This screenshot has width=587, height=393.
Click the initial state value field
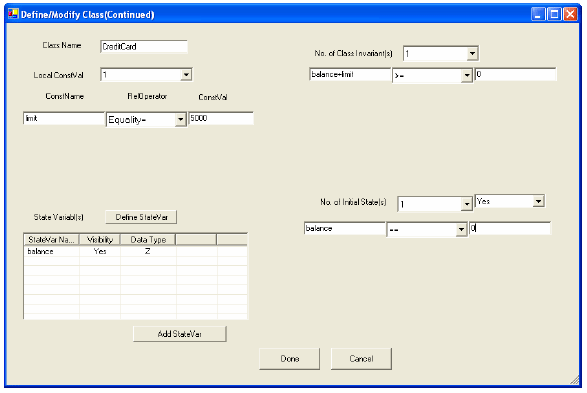tap(510, 229)
